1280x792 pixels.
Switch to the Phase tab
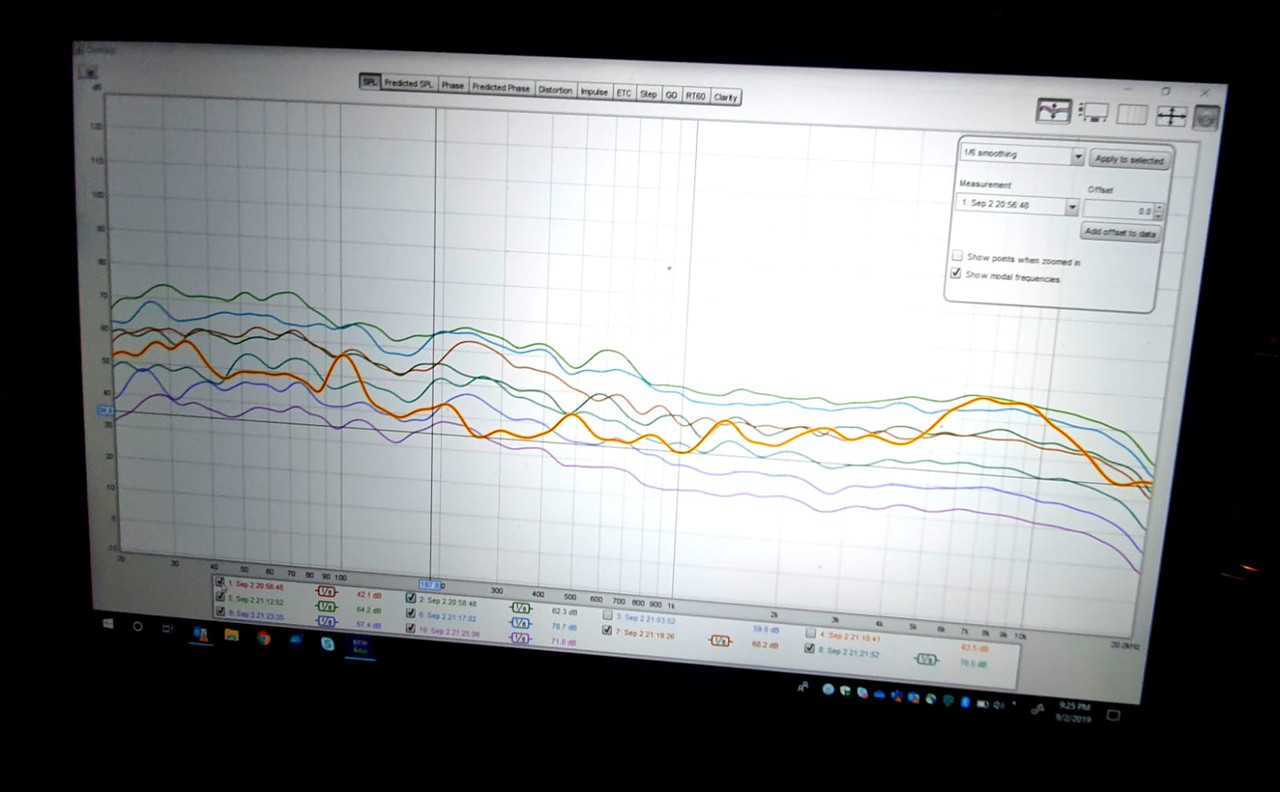point(453,86)
